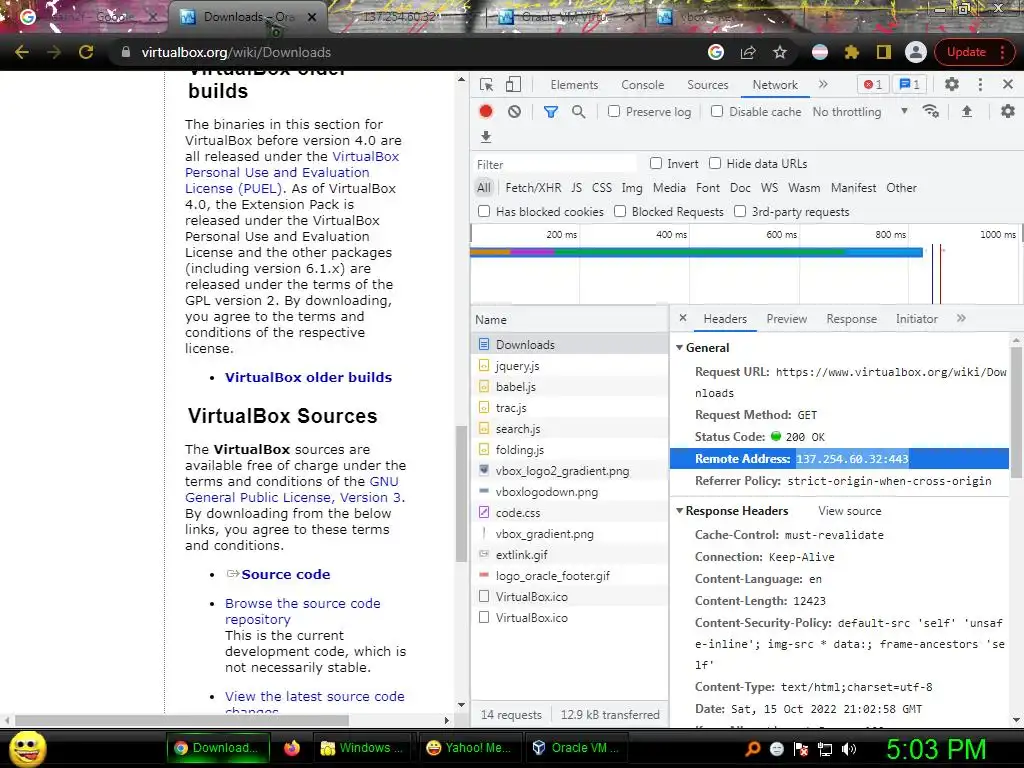
Task: Check the Blocked Requests checkbox
Action: coord(620,212)
